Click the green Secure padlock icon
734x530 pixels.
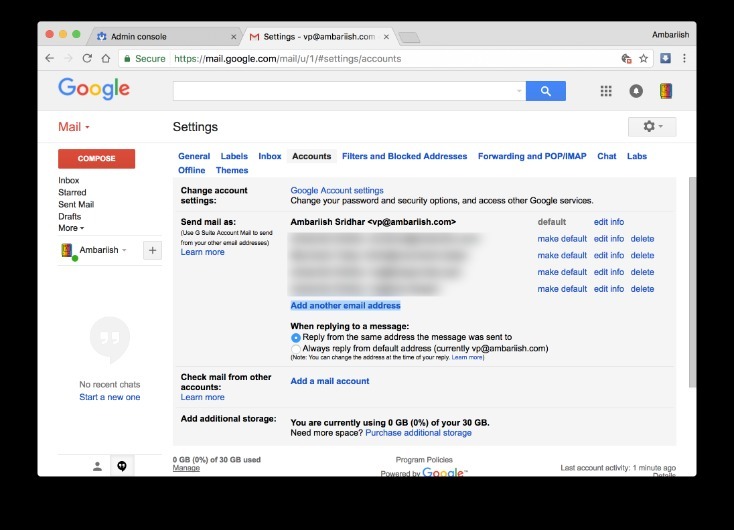(127, 59)
